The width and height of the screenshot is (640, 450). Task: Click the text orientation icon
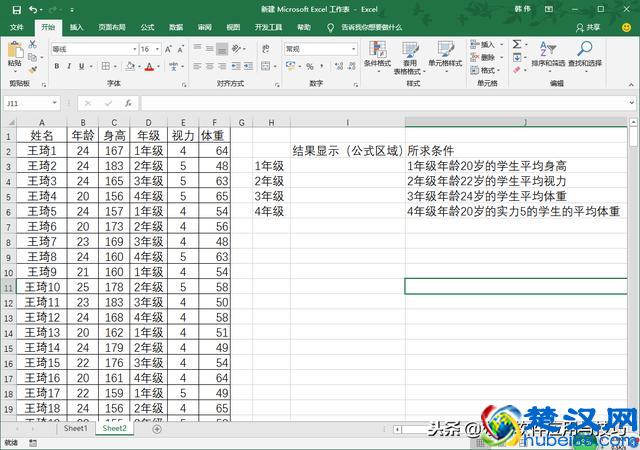237,49
